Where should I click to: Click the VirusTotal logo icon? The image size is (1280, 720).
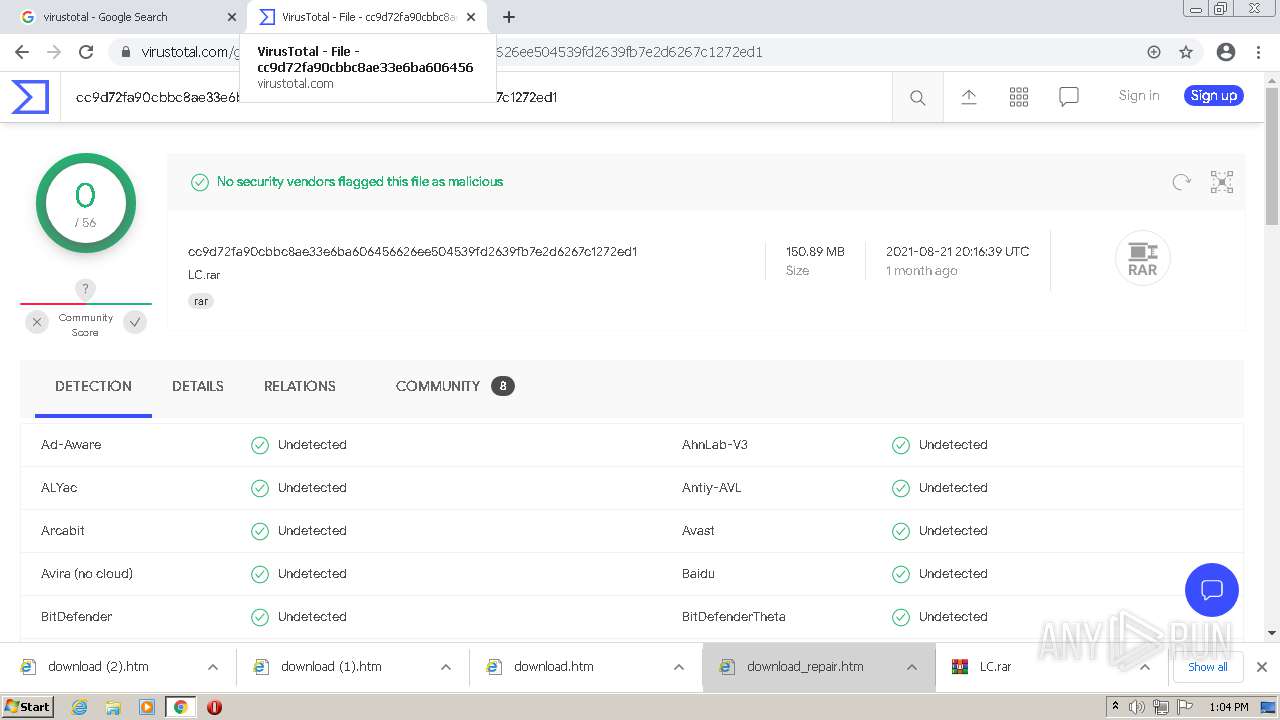click(30, 97)
